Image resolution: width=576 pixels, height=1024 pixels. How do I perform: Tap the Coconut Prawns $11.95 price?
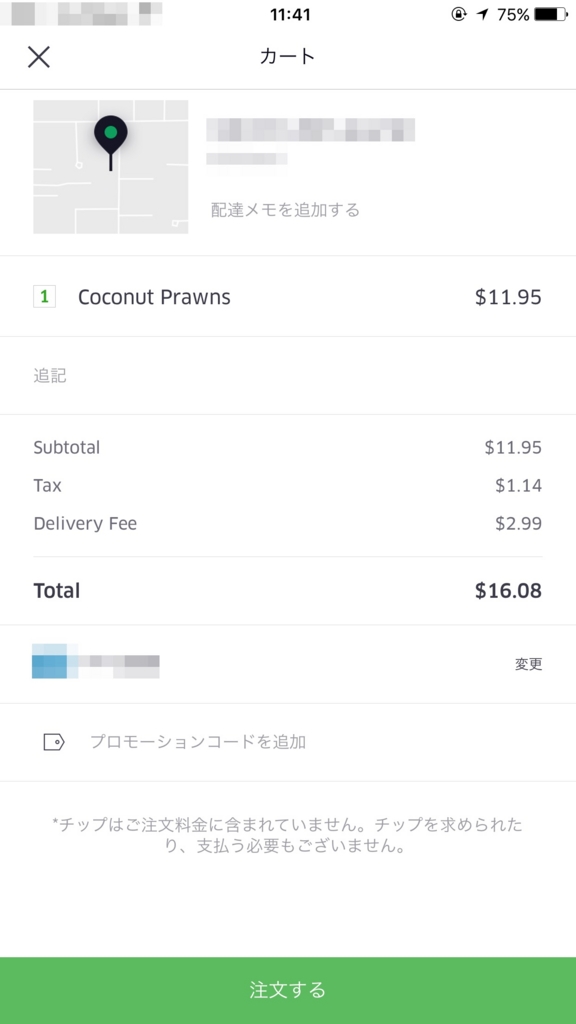pos(508,297)
